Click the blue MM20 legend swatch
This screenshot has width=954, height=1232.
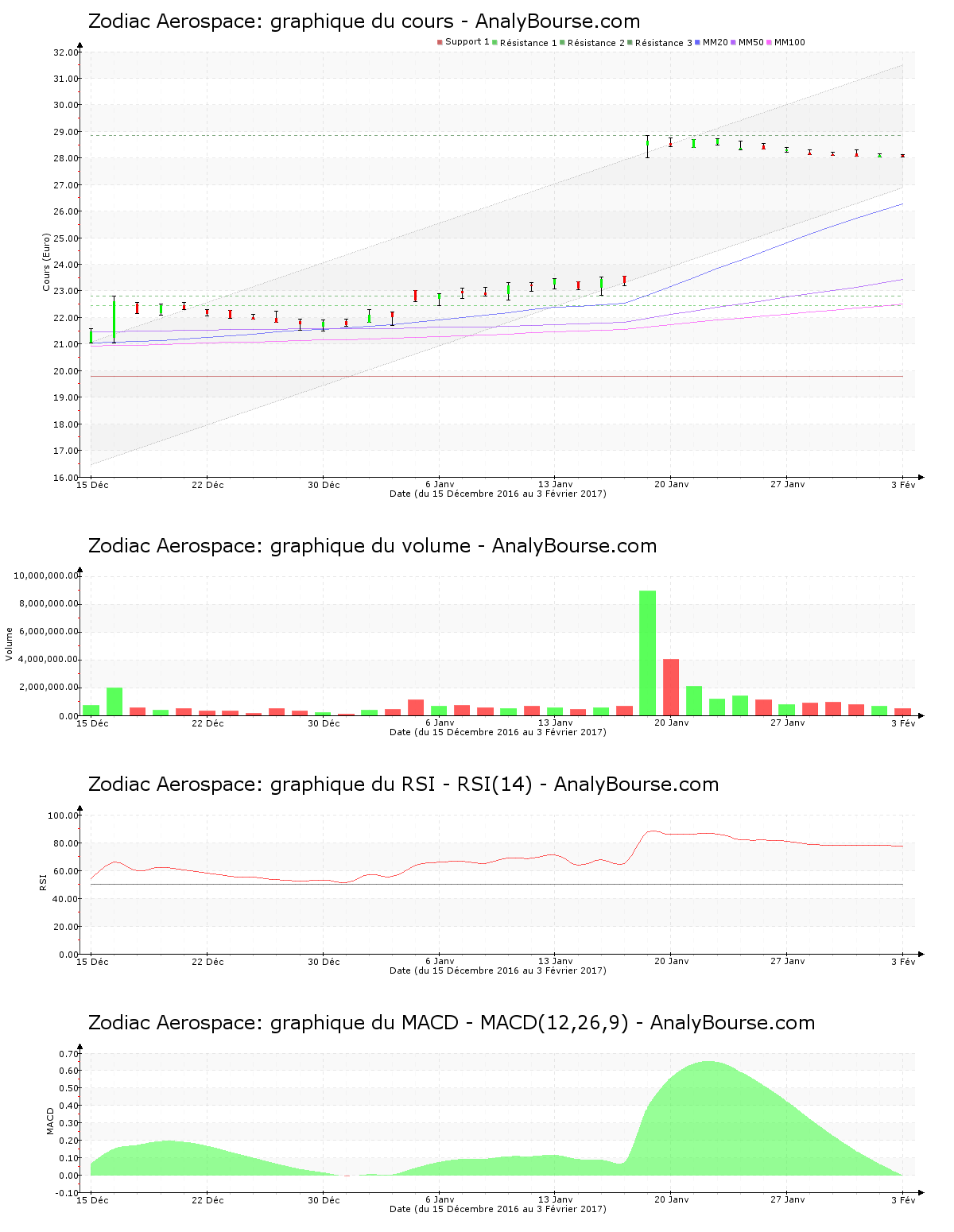click(x=698, y=42)
